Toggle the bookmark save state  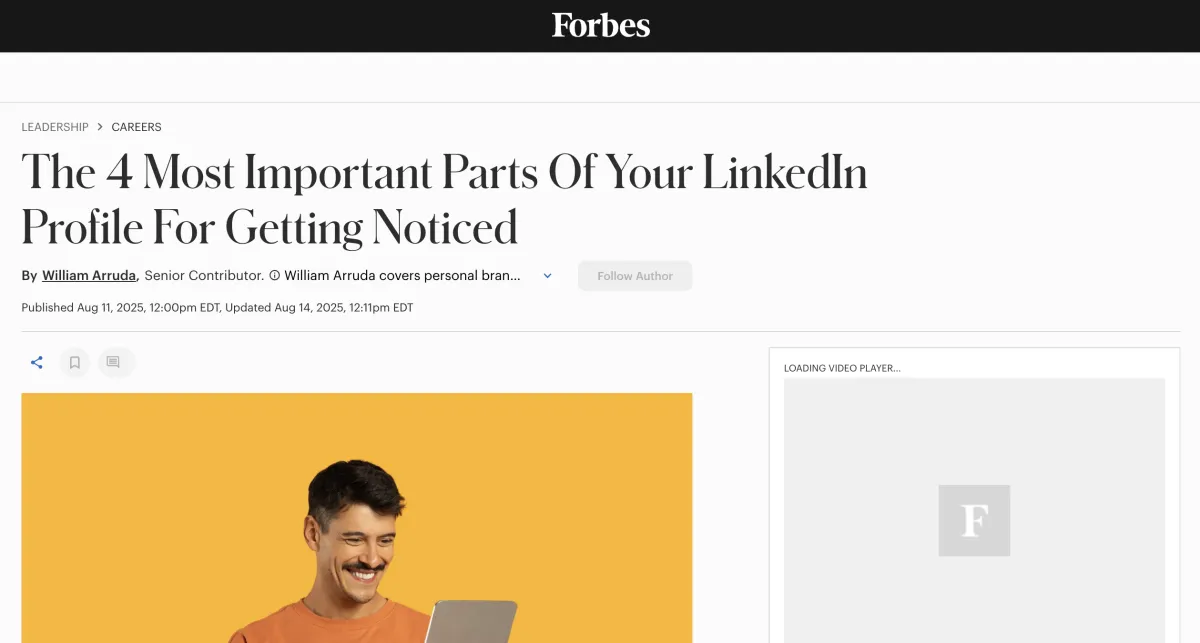75,362
